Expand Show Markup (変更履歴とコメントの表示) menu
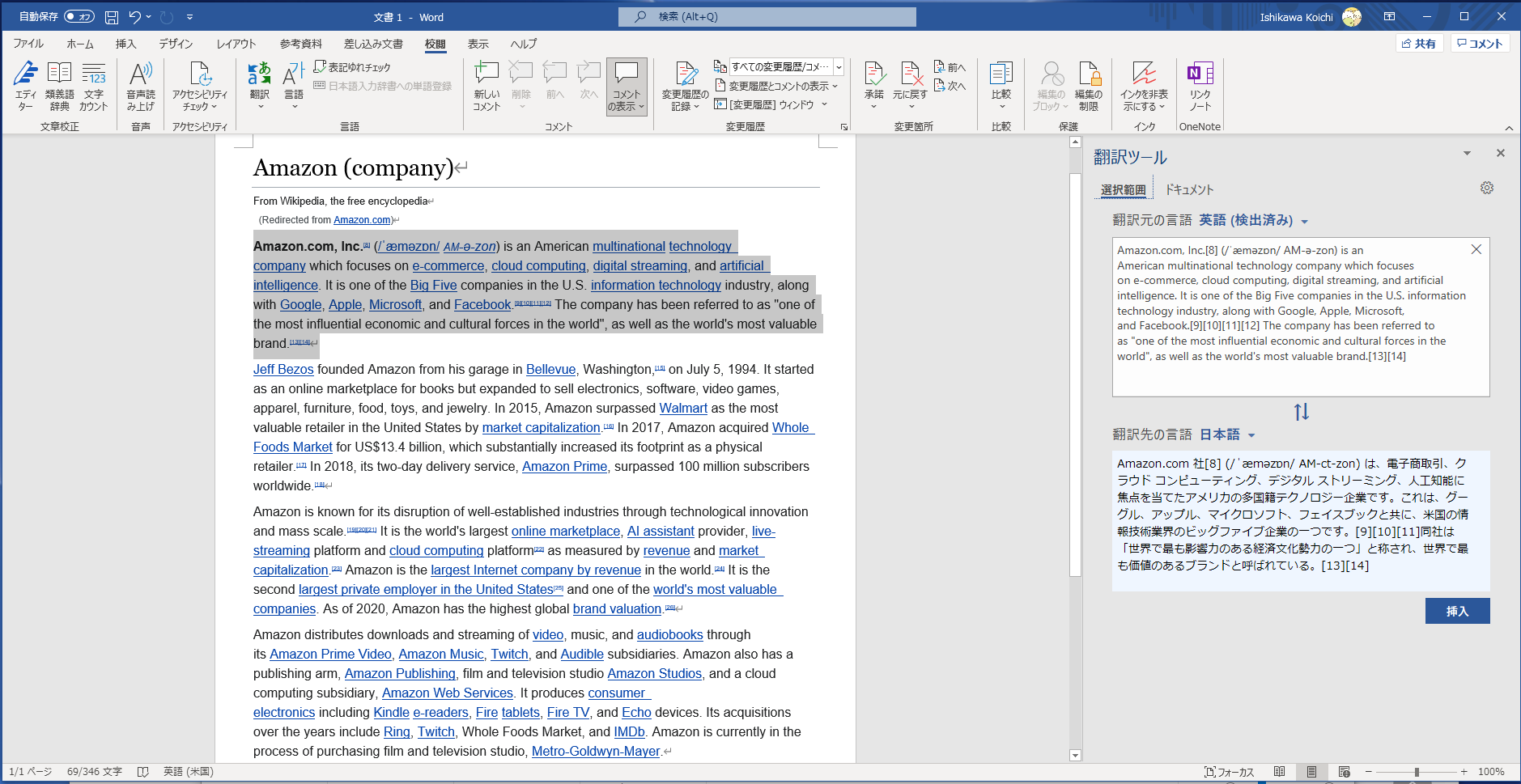 [776, 86]
